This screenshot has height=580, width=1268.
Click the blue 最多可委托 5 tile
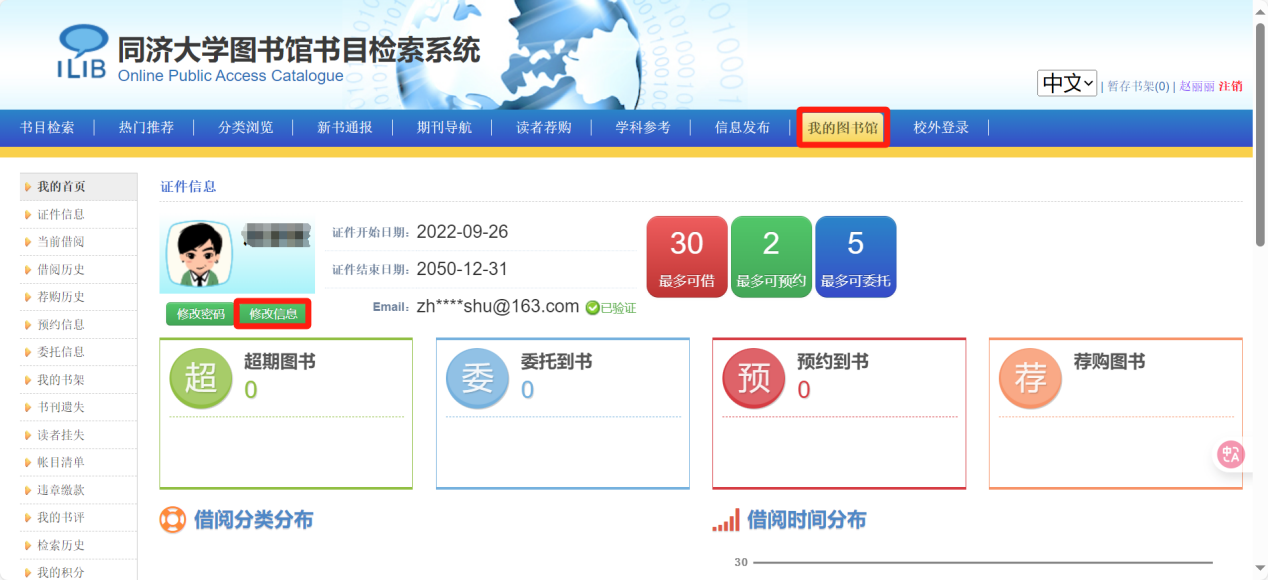pyautogui.click(x=855, y=256)
